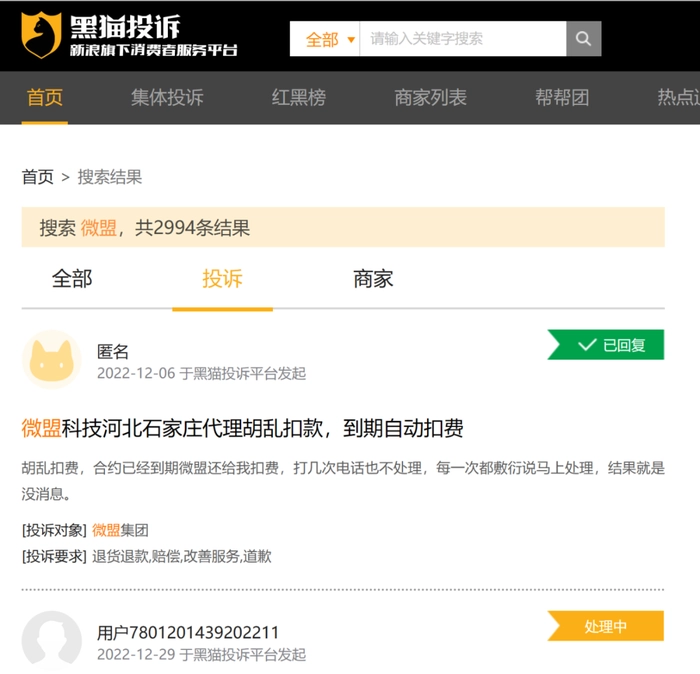Focus the keyword search input field

click(462, 39)
